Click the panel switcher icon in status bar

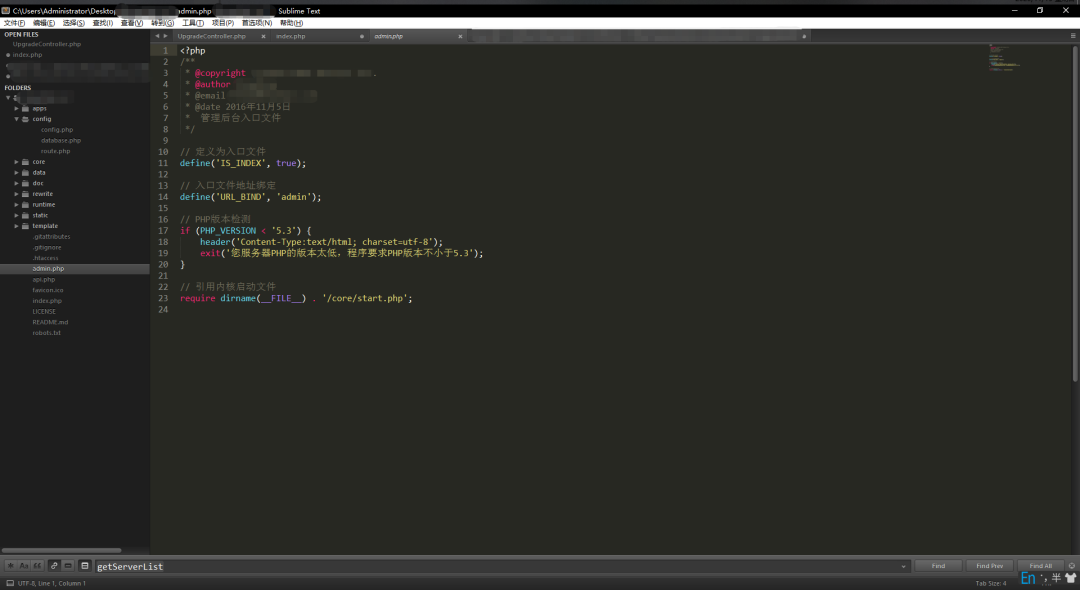9,583
